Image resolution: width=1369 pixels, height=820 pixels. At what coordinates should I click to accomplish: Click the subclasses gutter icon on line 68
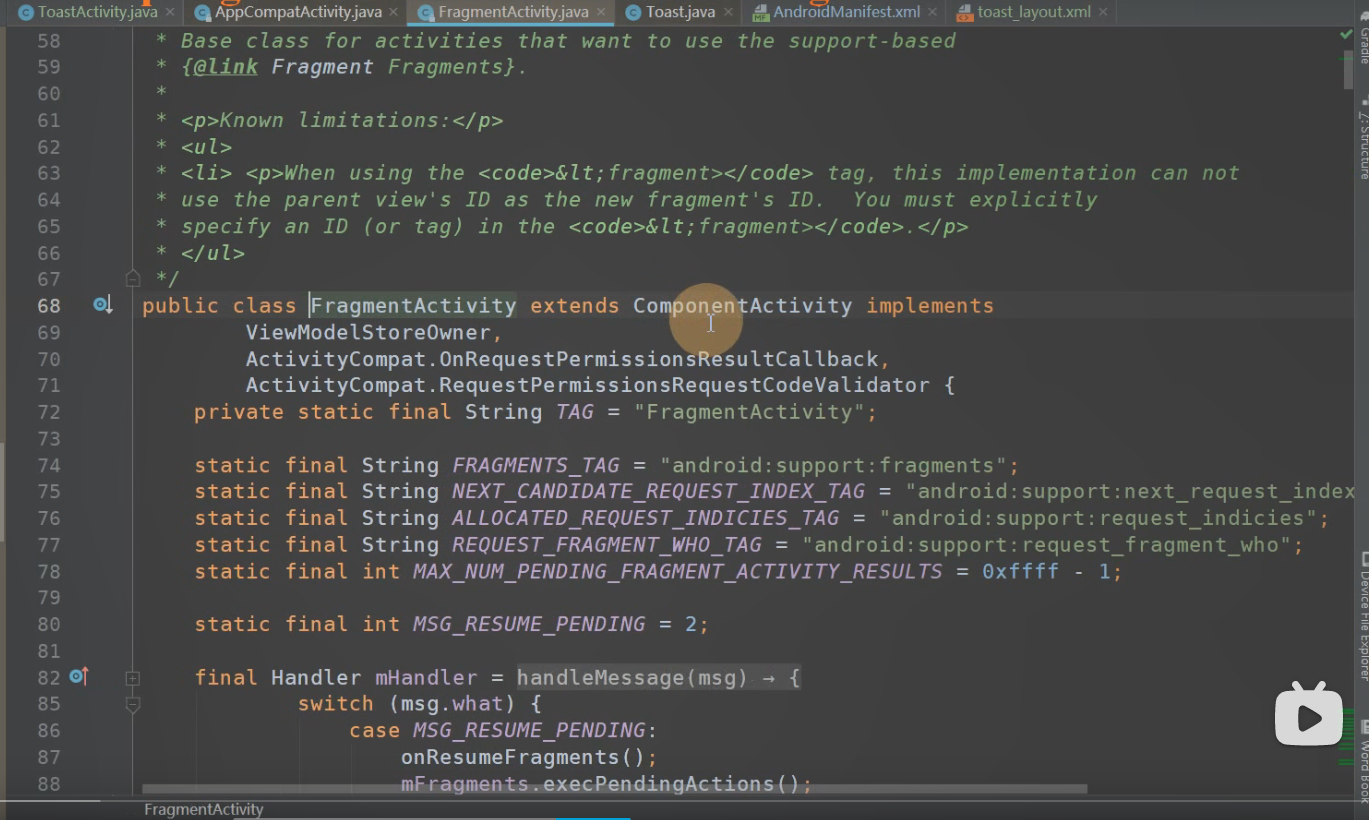[x=102, y=305]
